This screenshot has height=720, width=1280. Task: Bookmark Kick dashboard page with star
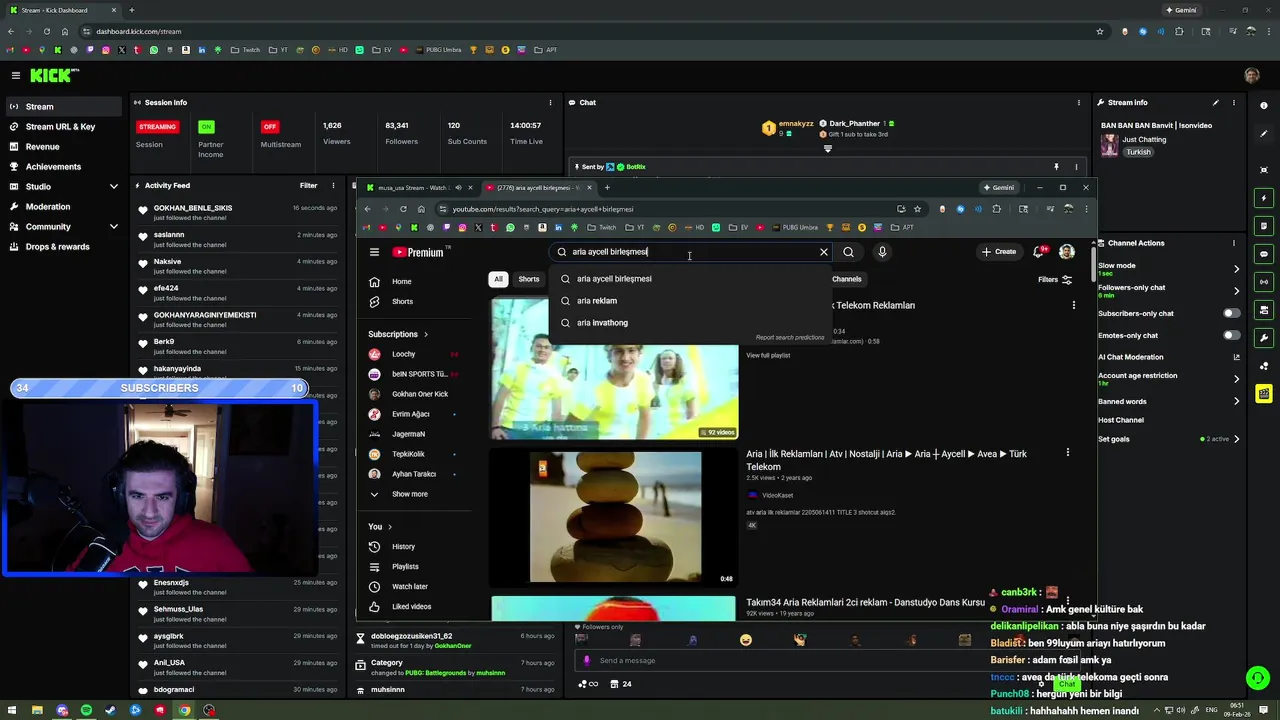[1100, 32]
